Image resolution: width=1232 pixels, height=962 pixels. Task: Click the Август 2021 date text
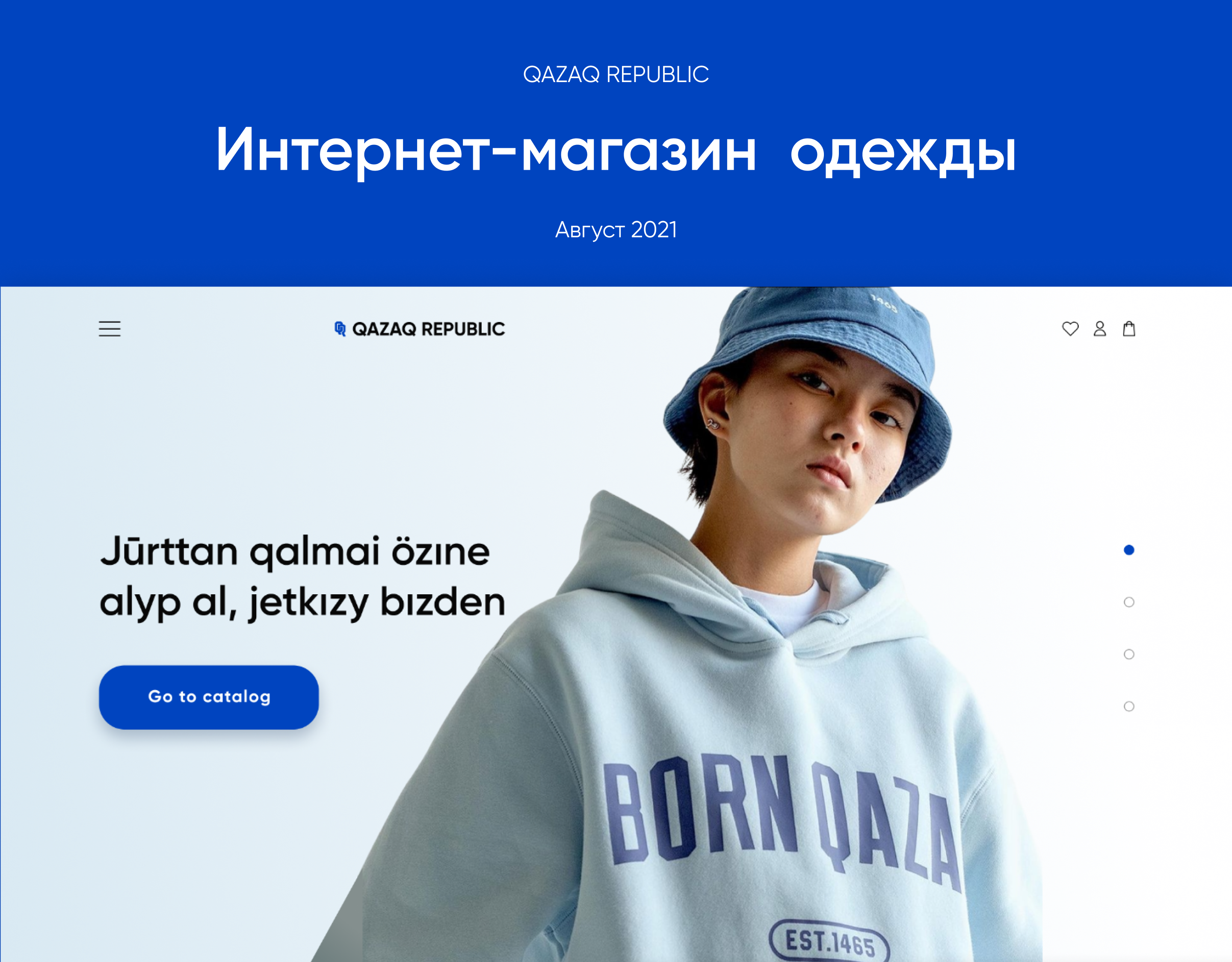point(616,230)
